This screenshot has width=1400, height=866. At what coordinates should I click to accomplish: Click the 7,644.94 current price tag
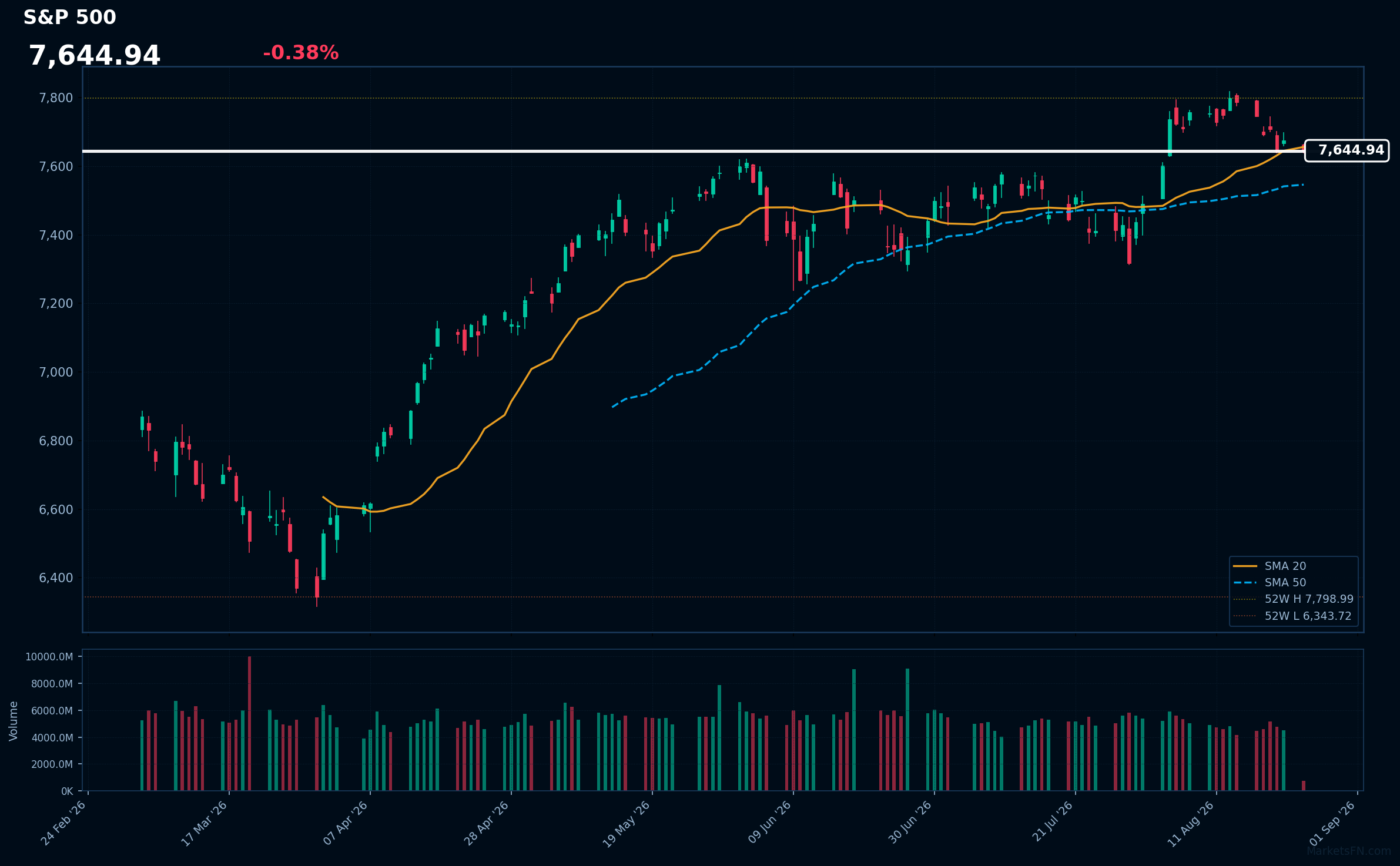[x=1347, y=150]
